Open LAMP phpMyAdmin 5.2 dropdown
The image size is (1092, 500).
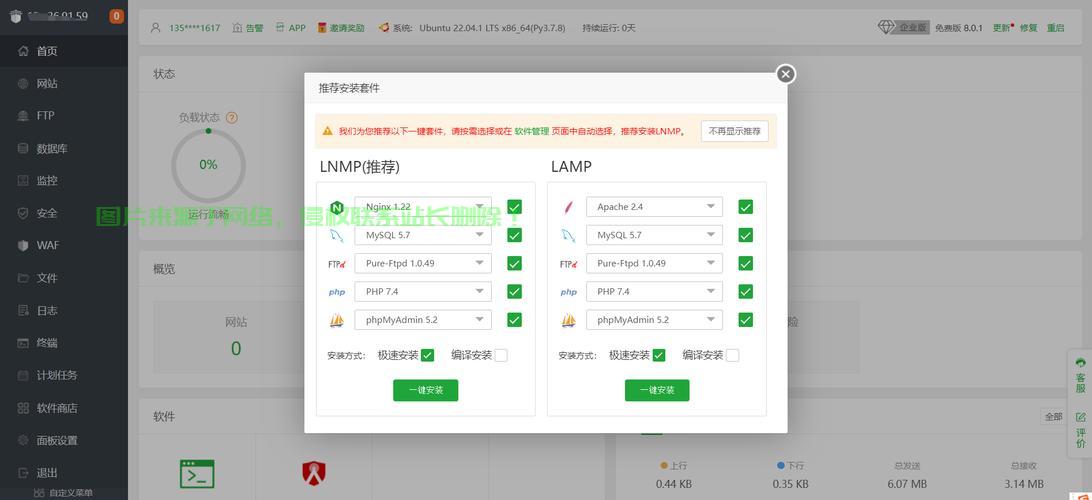(x=654, y=320)
